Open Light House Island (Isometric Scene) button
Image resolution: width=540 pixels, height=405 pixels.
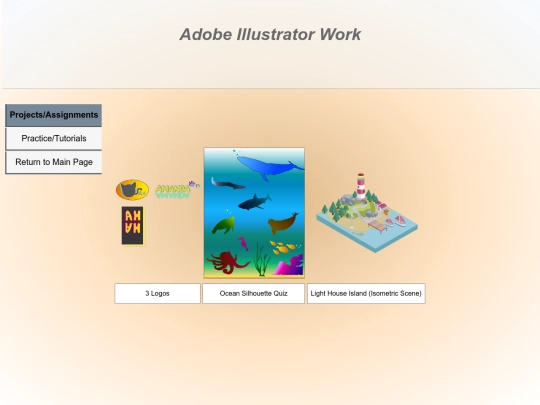pyautogui.click(x=366, y=293)
